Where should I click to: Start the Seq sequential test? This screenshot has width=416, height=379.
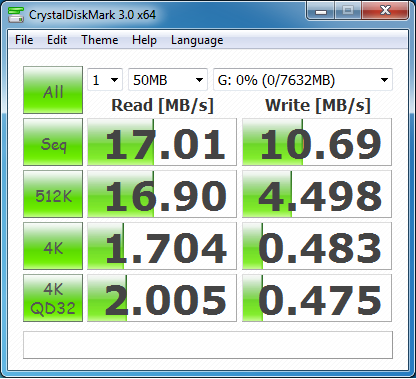(53, 142)
